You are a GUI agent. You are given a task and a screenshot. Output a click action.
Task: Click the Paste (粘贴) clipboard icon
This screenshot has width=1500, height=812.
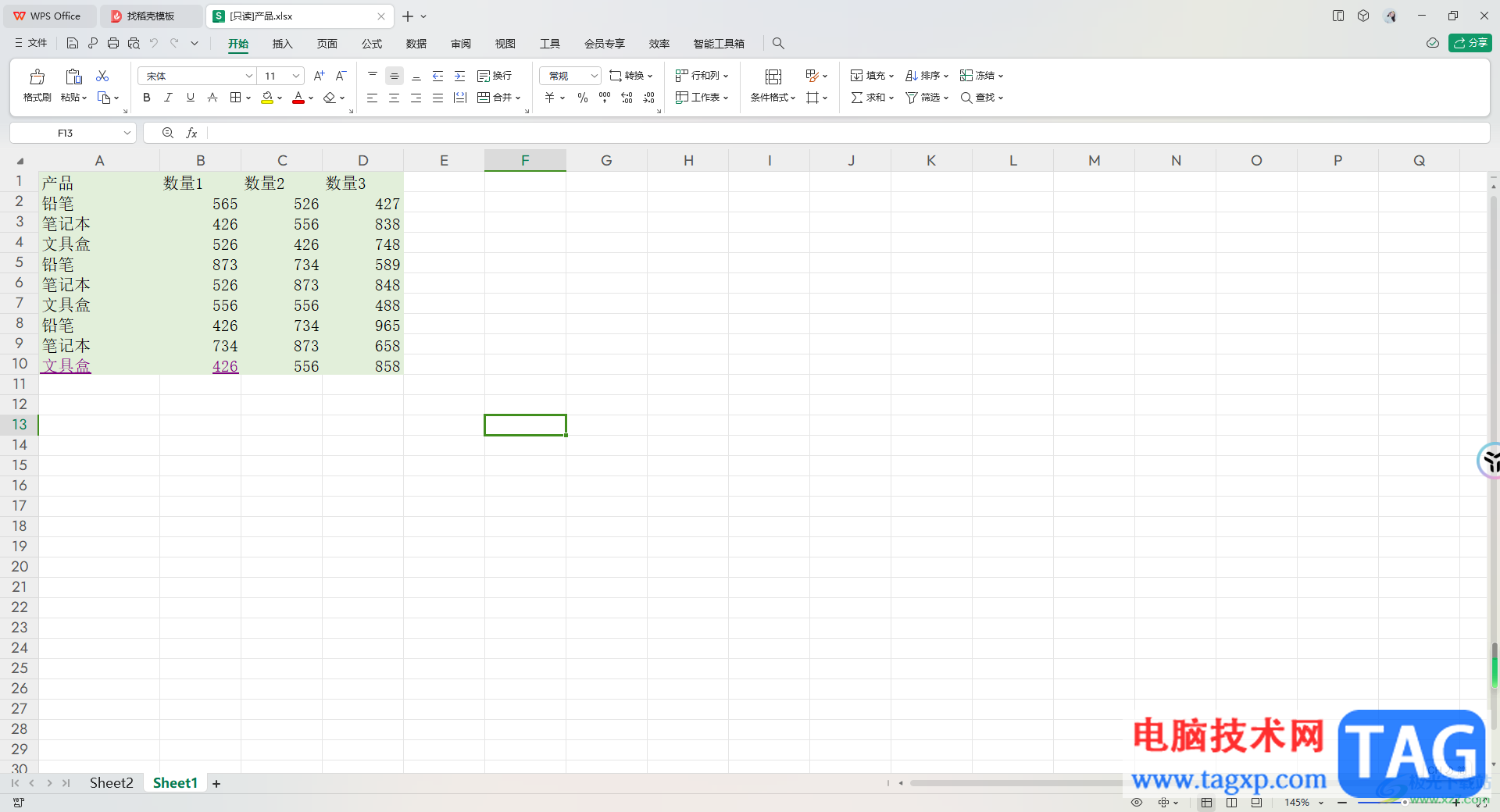point(73,77)
